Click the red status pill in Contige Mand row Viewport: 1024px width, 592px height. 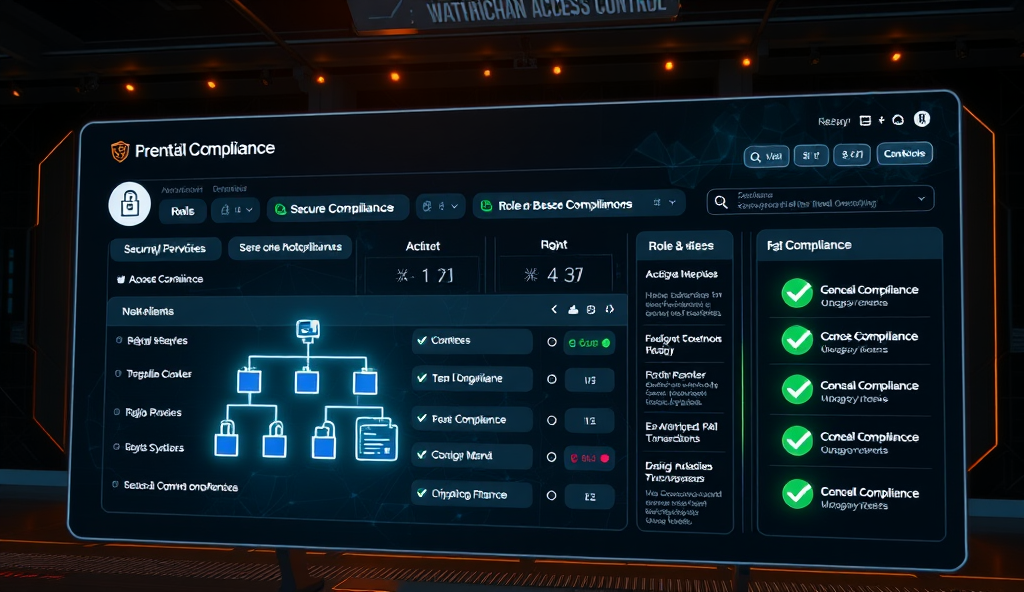click(x=589, y=458)
